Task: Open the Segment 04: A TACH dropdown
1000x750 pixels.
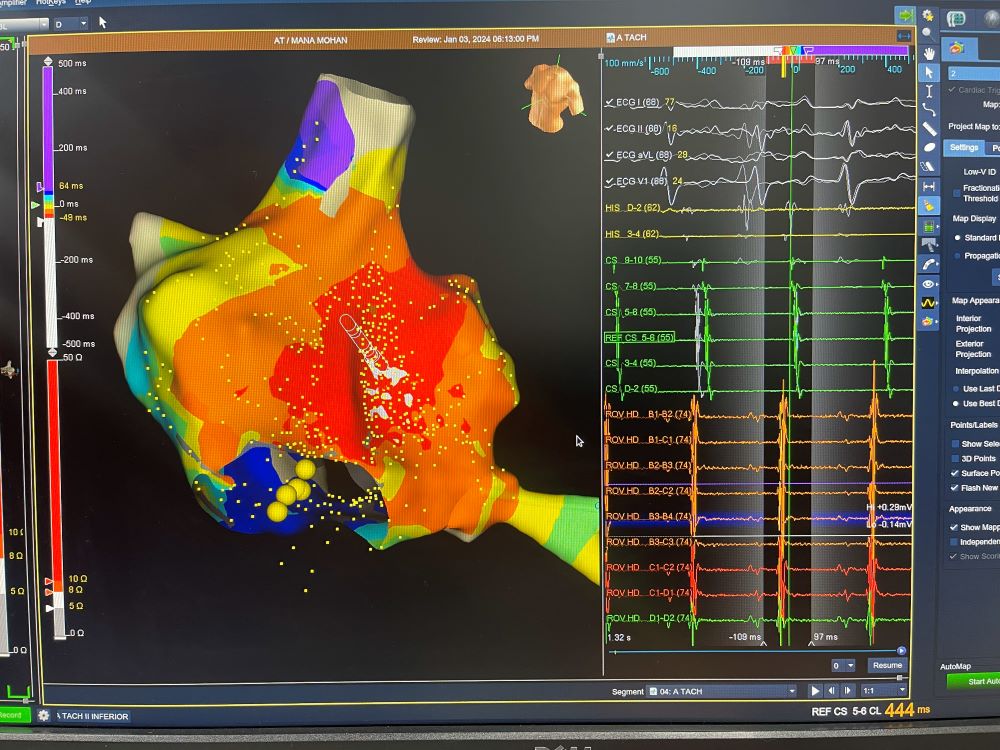Action: [x=721, y=691]
